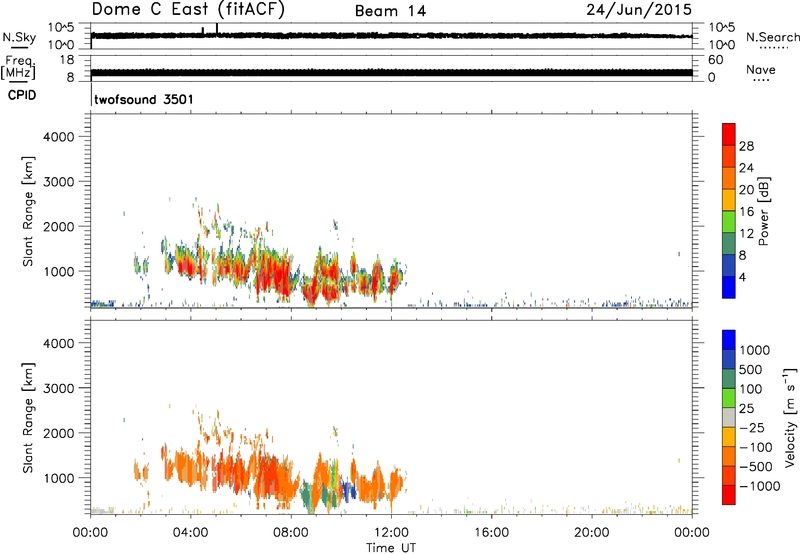
Task: Click the blue velocity patch near 10:00 UT
Action: (x=349, y=490)
